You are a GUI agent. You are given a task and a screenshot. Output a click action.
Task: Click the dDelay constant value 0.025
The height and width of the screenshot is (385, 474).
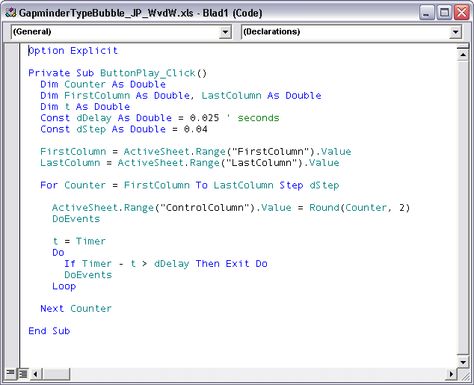(204, 118)
